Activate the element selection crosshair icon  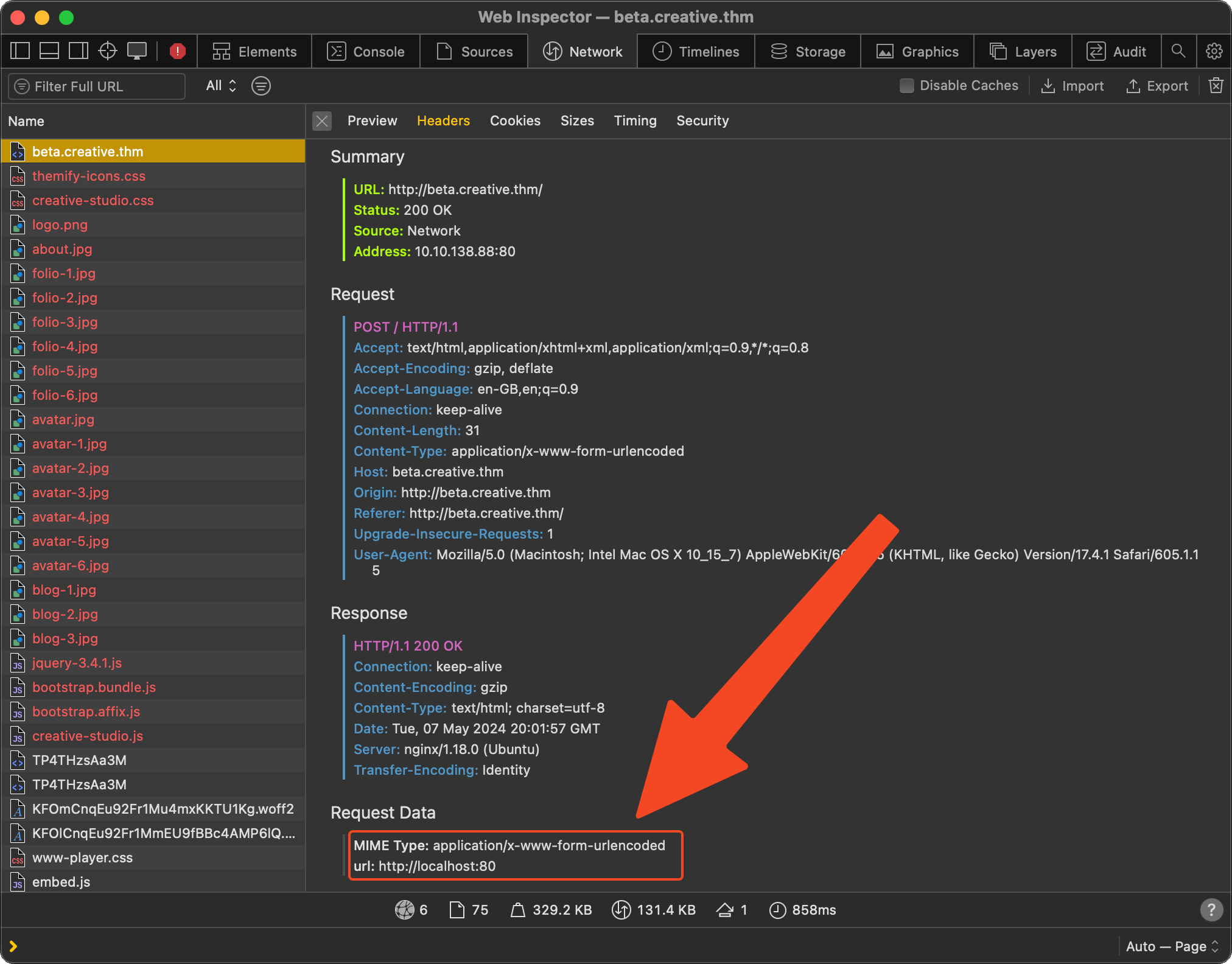(x=108, y=51)
